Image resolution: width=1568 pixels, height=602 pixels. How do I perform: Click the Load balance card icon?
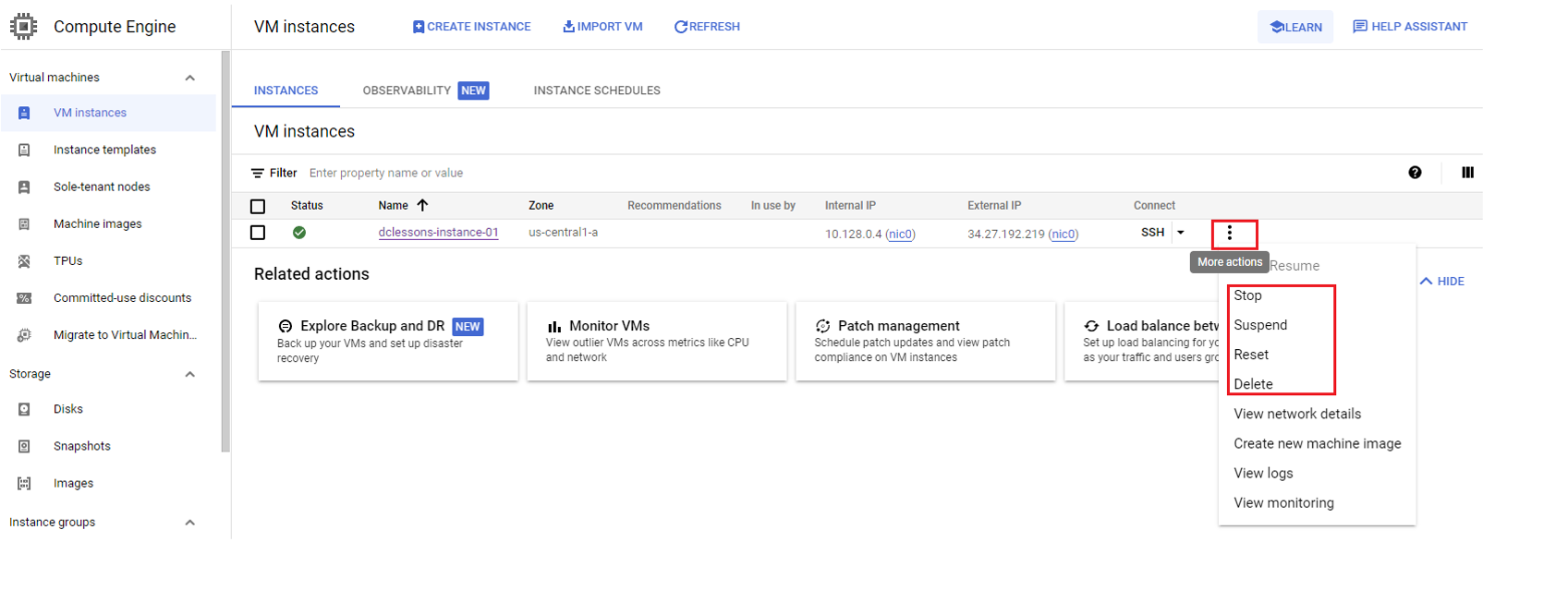point(1091,326)
